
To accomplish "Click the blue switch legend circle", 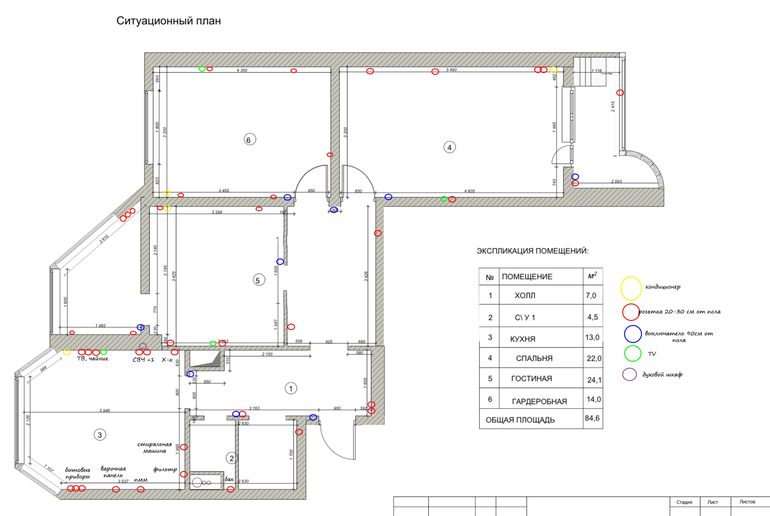I will click(630, 335).
